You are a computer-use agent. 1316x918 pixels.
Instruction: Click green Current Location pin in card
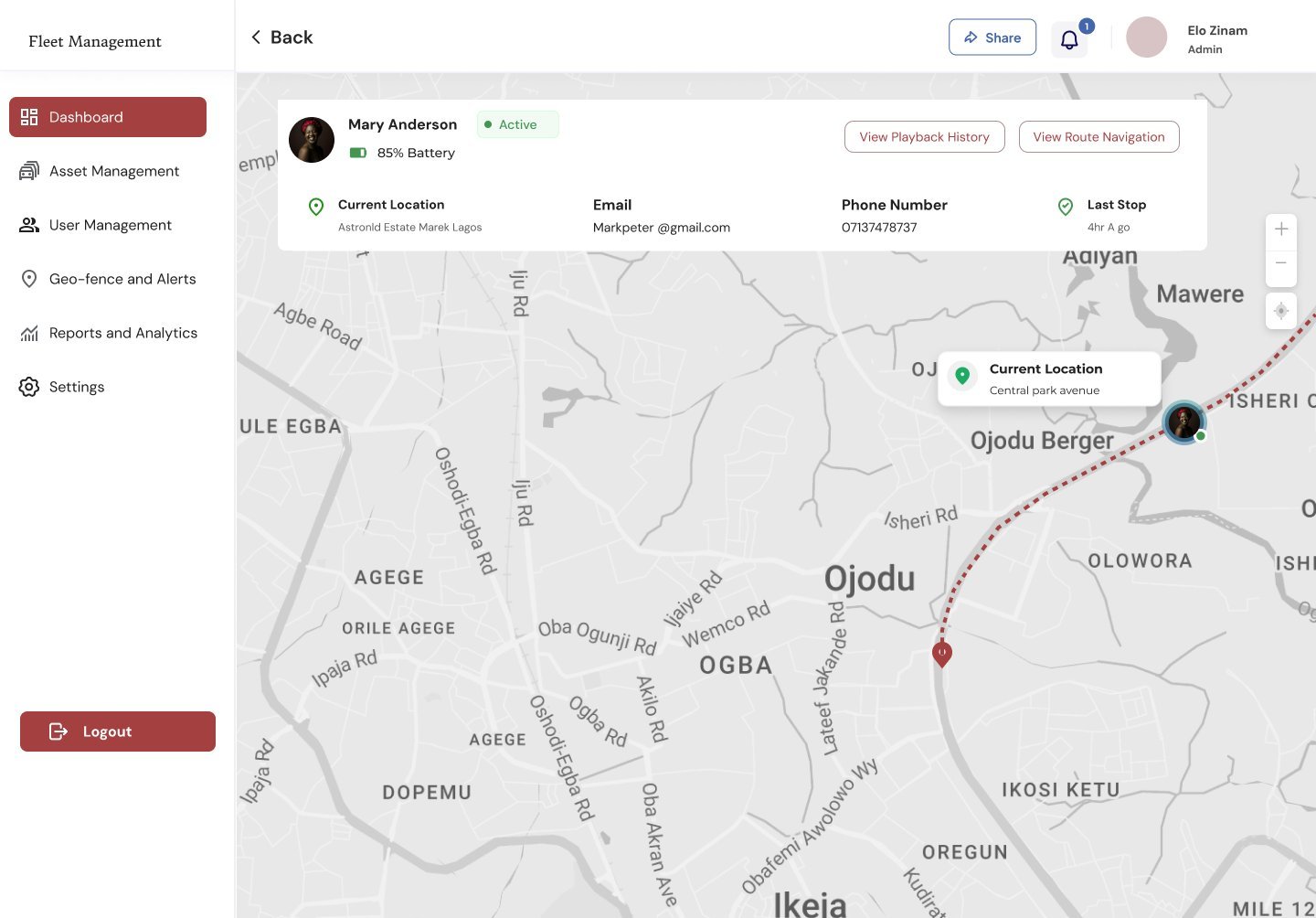tap(316, 208)
